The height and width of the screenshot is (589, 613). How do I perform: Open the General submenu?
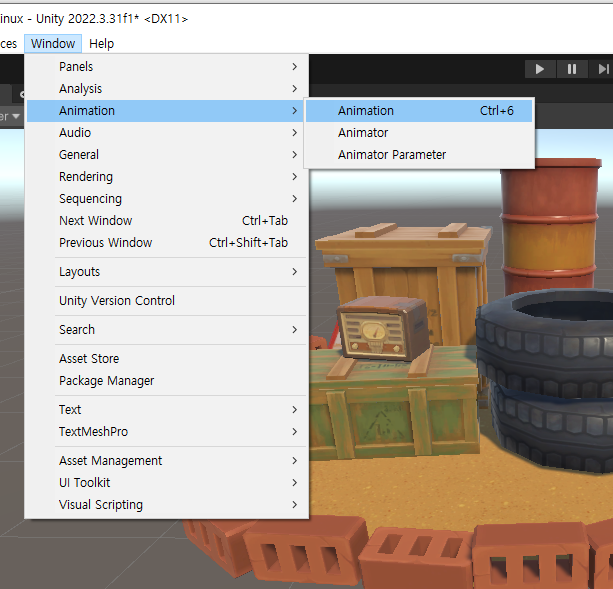tap(166, 155)
